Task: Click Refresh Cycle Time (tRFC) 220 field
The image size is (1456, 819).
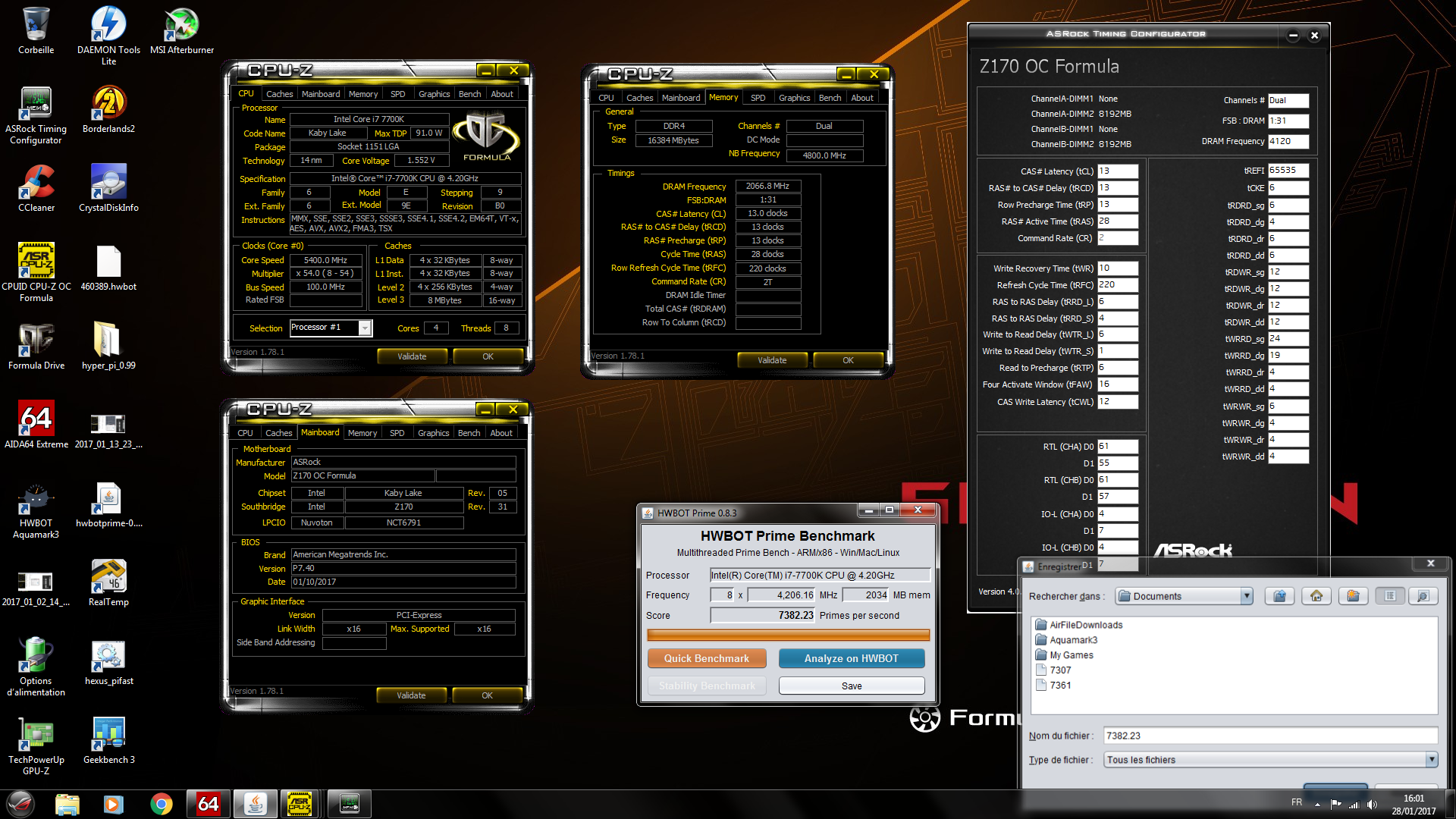Action: point(1117,285)
